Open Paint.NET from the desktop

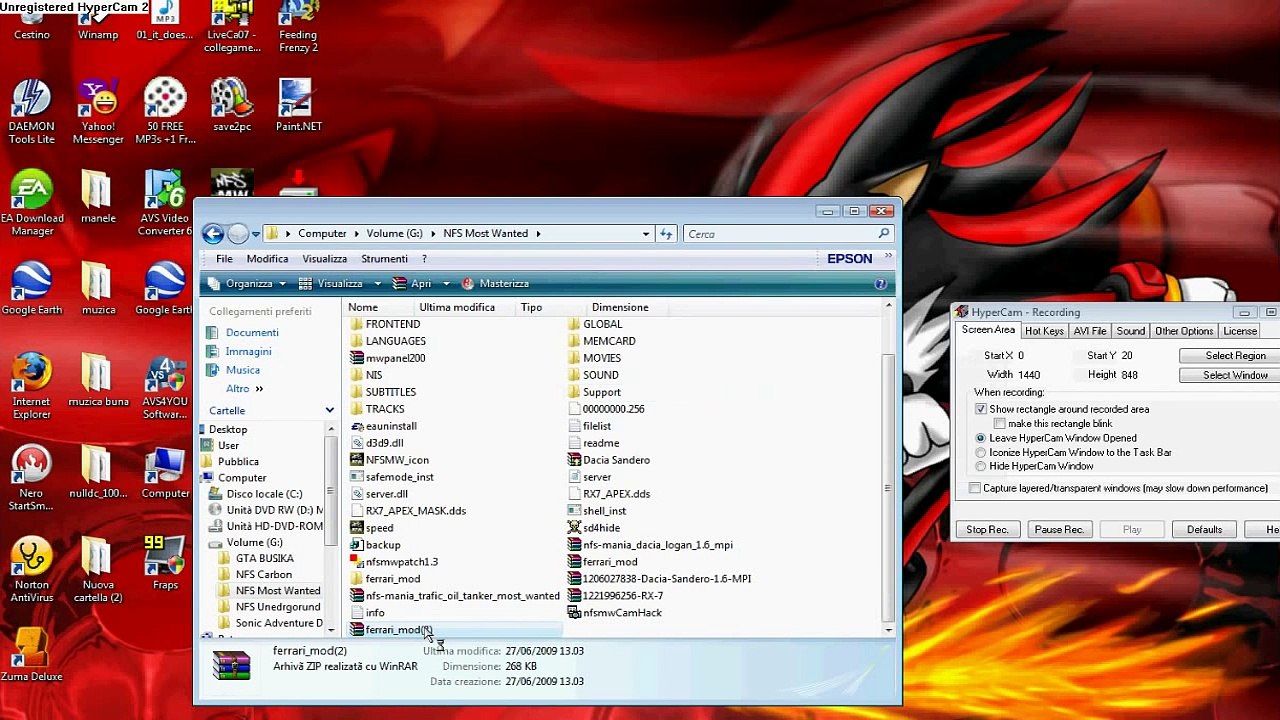point(298,106)
